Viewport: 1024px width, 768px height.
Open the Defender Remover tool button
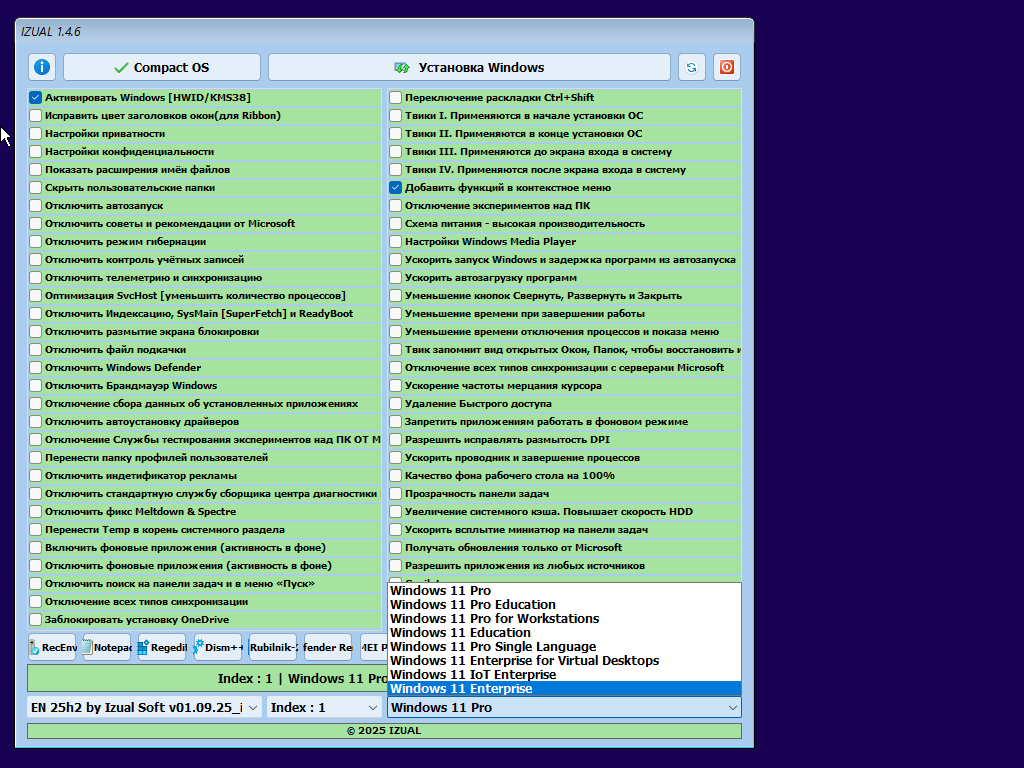[328, 647]
